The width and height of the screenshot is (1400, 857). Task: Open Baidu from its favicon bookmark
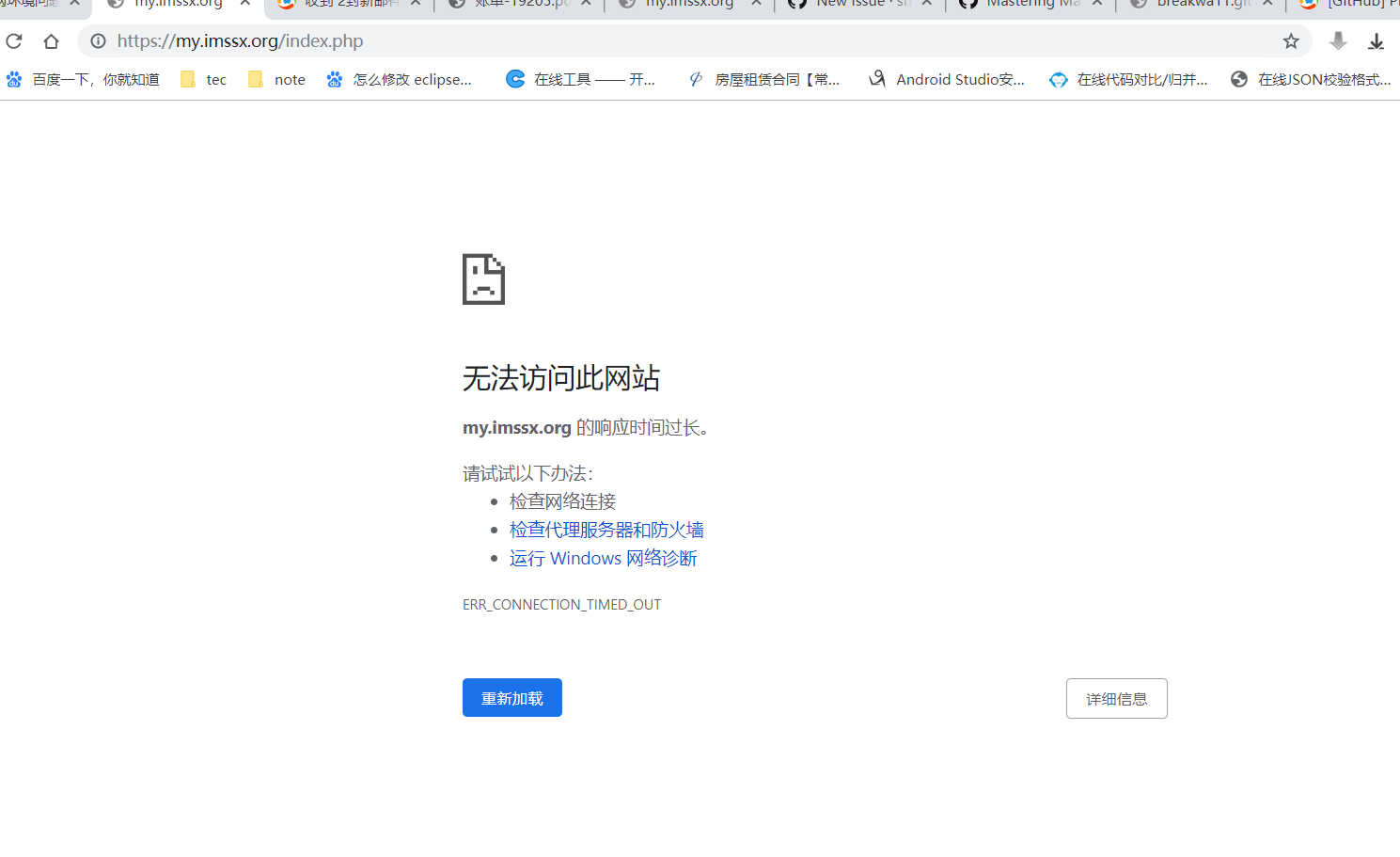click(x=13, y=79)
